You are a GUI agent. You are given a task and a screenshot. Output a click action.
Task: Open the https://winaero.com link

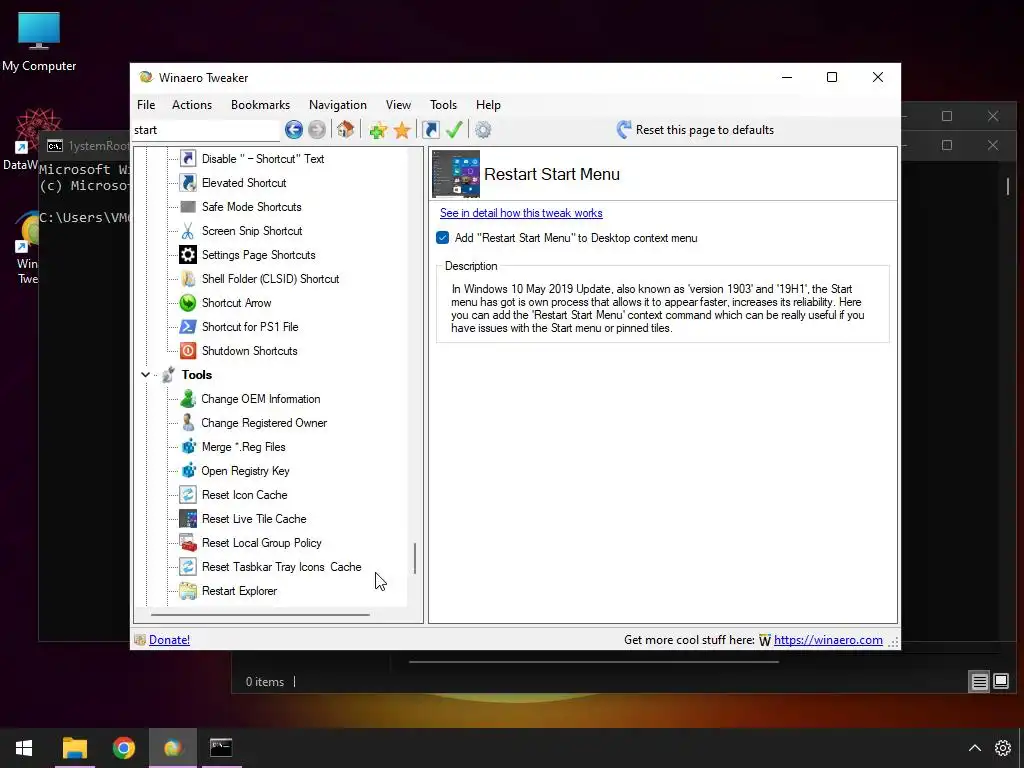pos(828,640)
